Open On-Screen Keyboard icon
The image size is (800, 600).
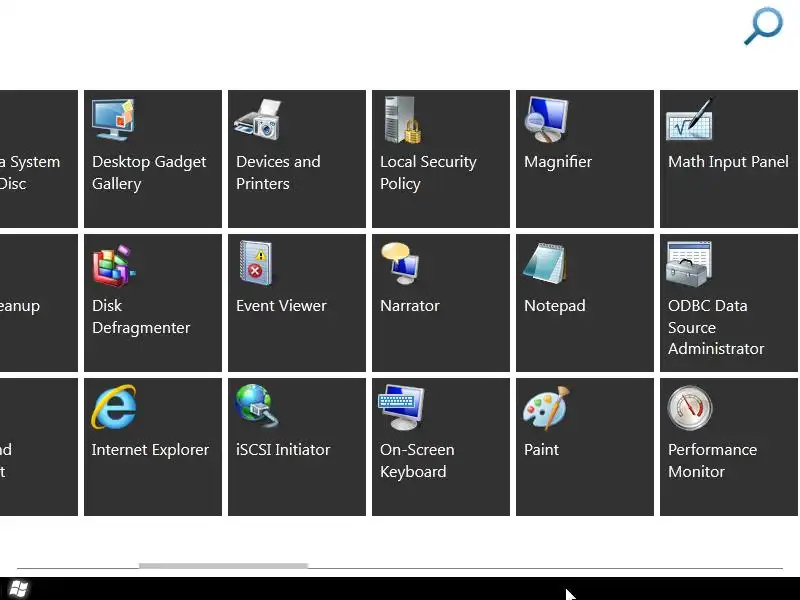point(402,407)
